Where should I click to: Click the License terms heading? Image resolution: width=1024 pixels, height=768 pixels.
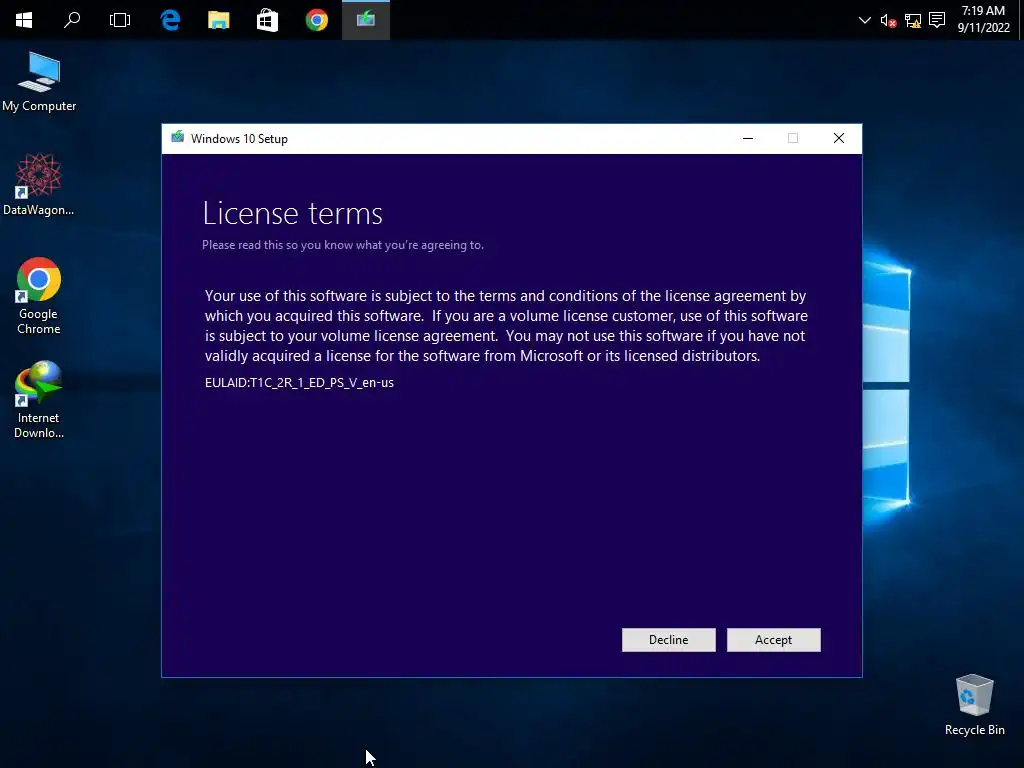point(293,214)
